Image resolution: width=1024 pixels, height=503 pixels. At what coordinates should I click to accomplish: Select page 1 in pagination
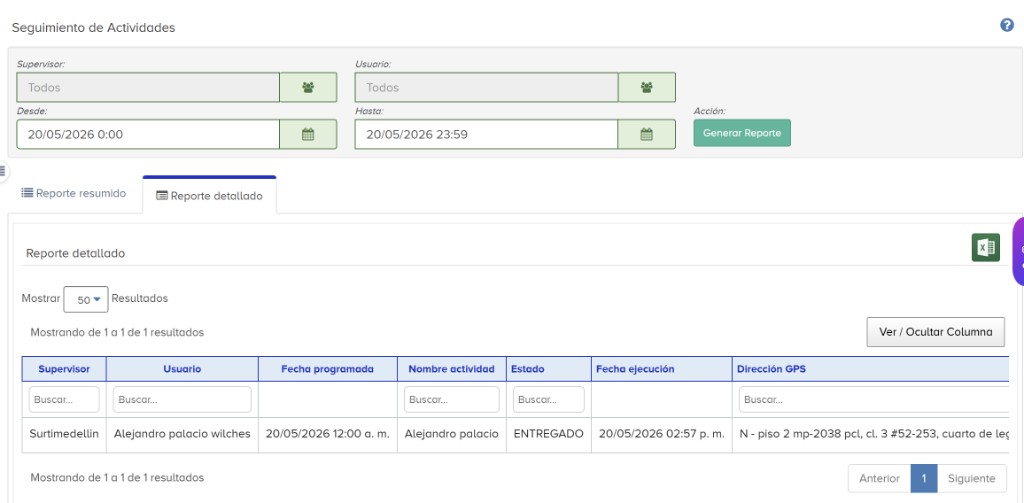coord(924,478)
